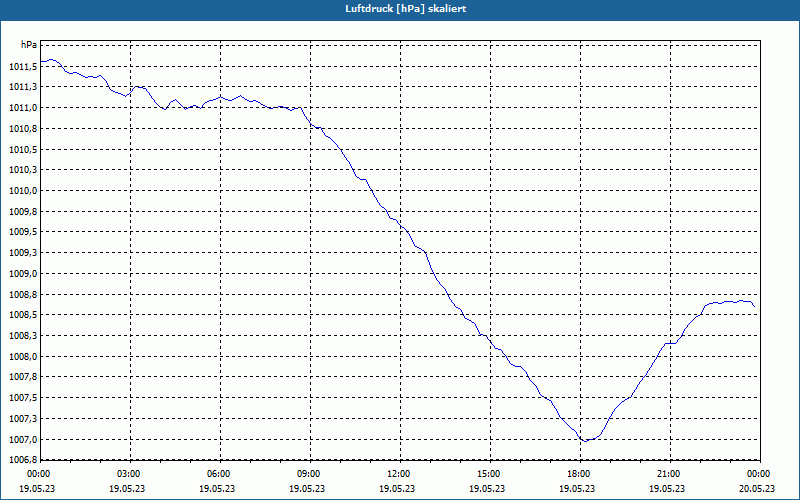This screenshot has width=800, height=500.
Task: Select the y-axis value 1011,3
Action: click(x=23, y=87)
